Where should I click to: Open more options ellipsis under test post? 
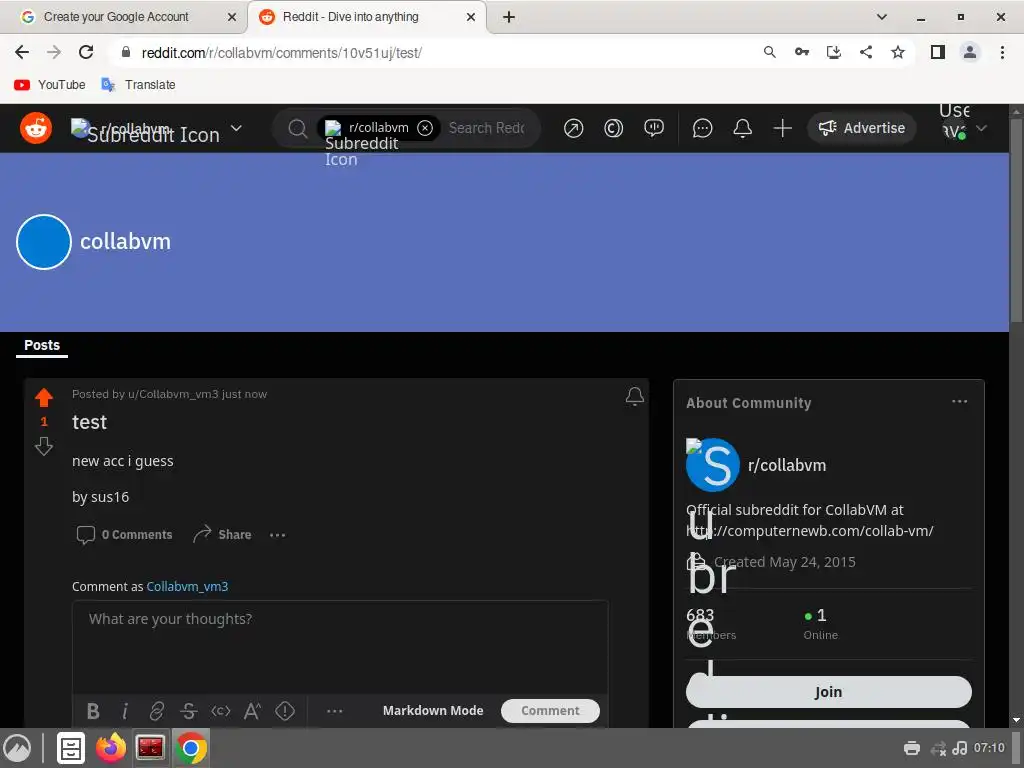tap(278, 535)
